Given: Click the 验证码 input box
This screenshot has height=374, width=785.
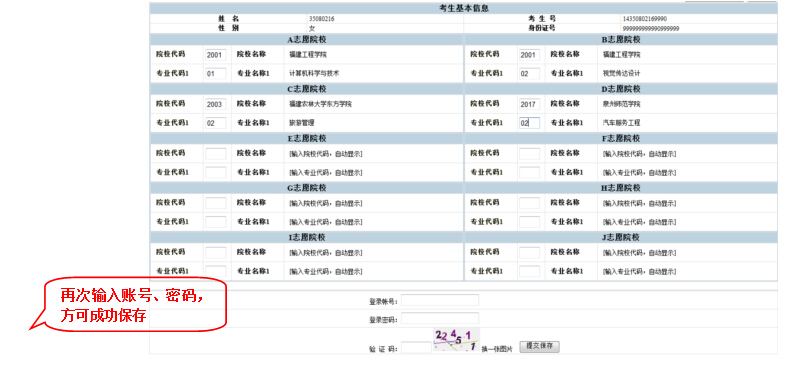Looking at the screenshot, I should click(416, 347).
